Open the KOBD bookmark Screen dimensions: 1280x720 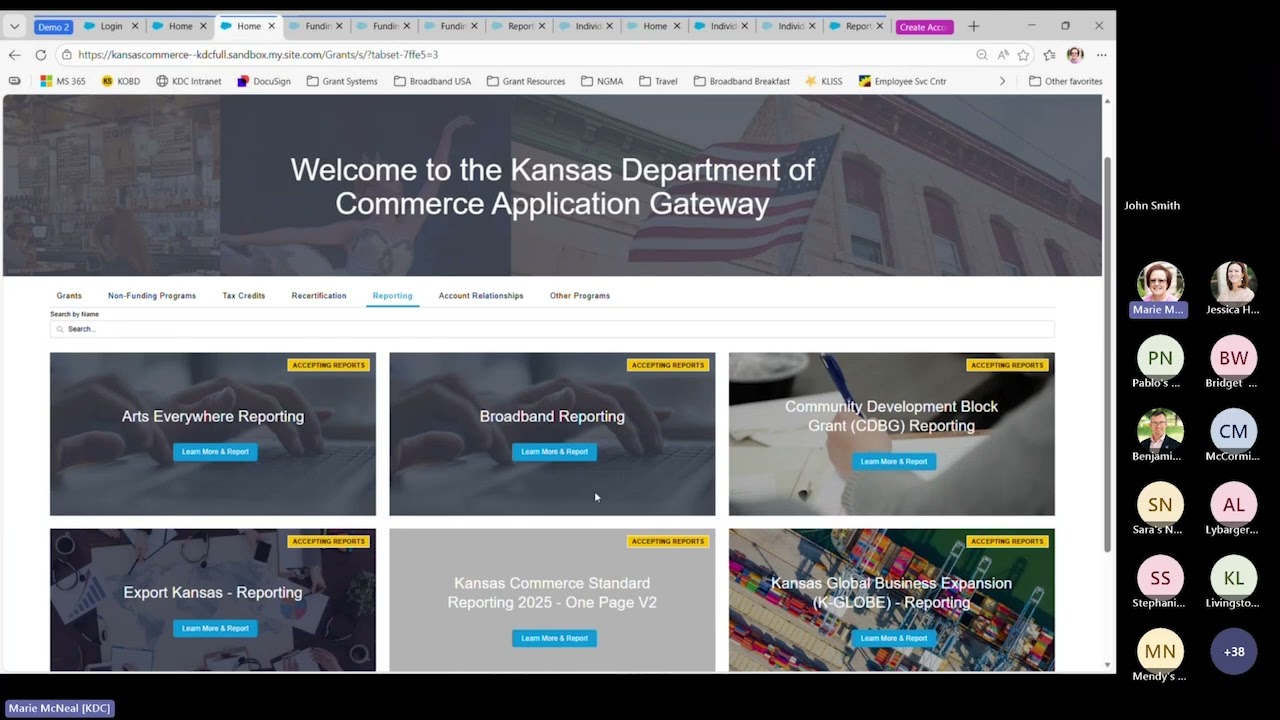click(x=121, y=81)
